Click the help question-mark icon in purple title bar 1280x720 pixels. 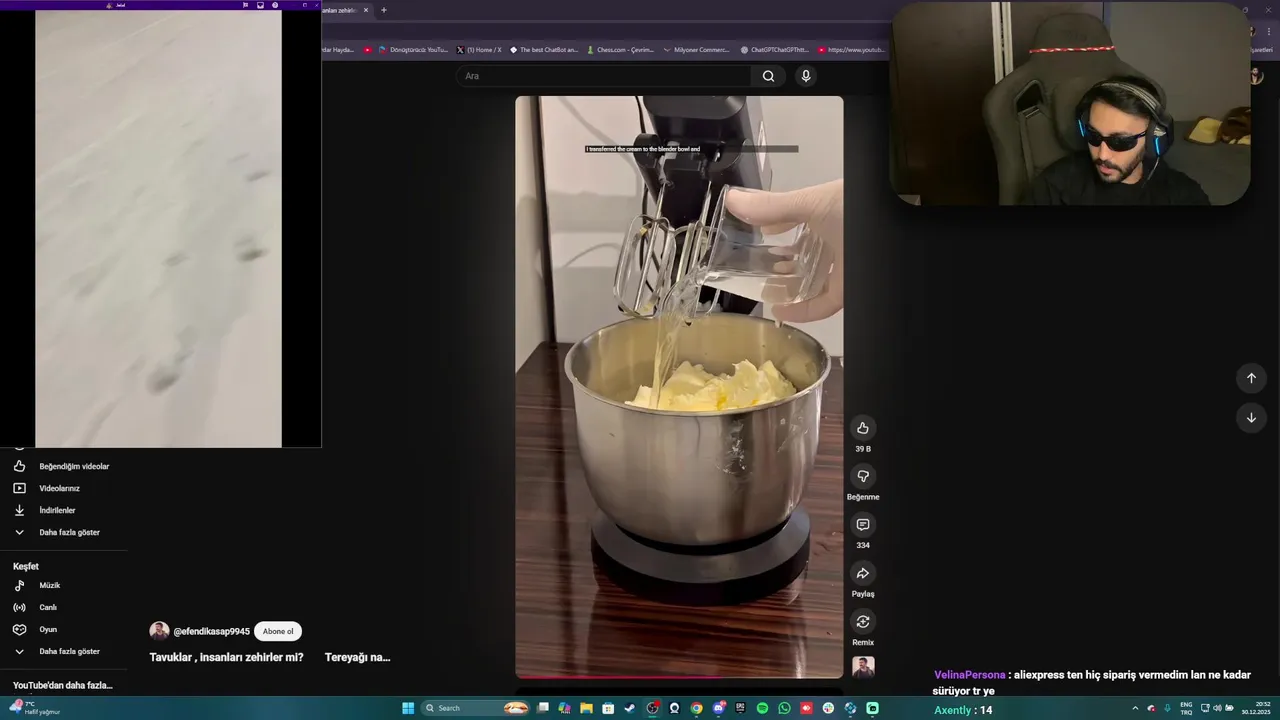pyautogui.click(x=275, y=5)
